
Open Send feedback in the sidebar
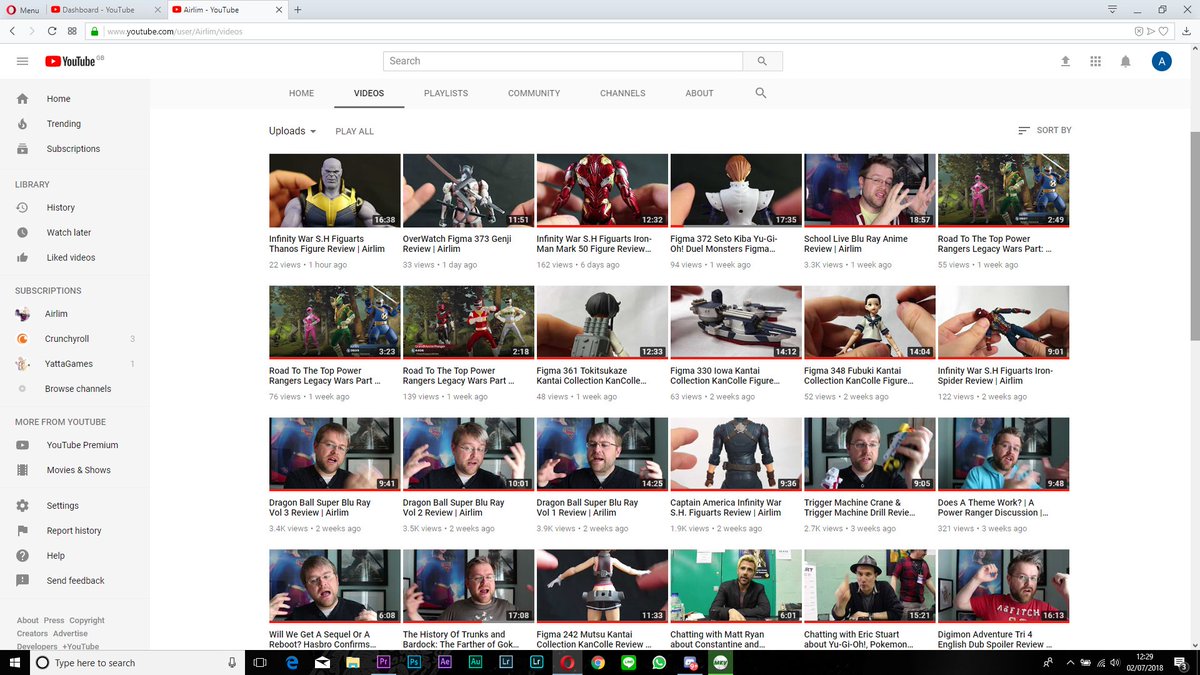tap(75, 581)
